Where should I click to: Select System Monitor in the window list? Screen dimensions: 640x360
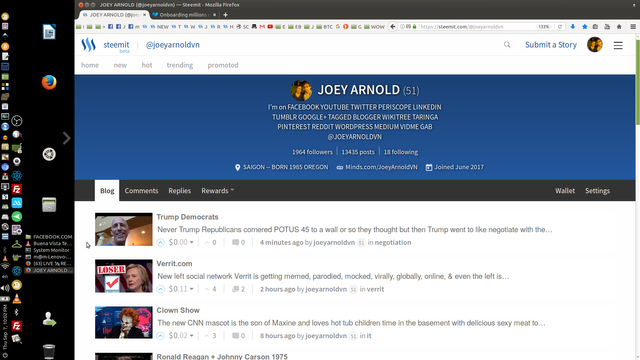[x=48, y=250]
